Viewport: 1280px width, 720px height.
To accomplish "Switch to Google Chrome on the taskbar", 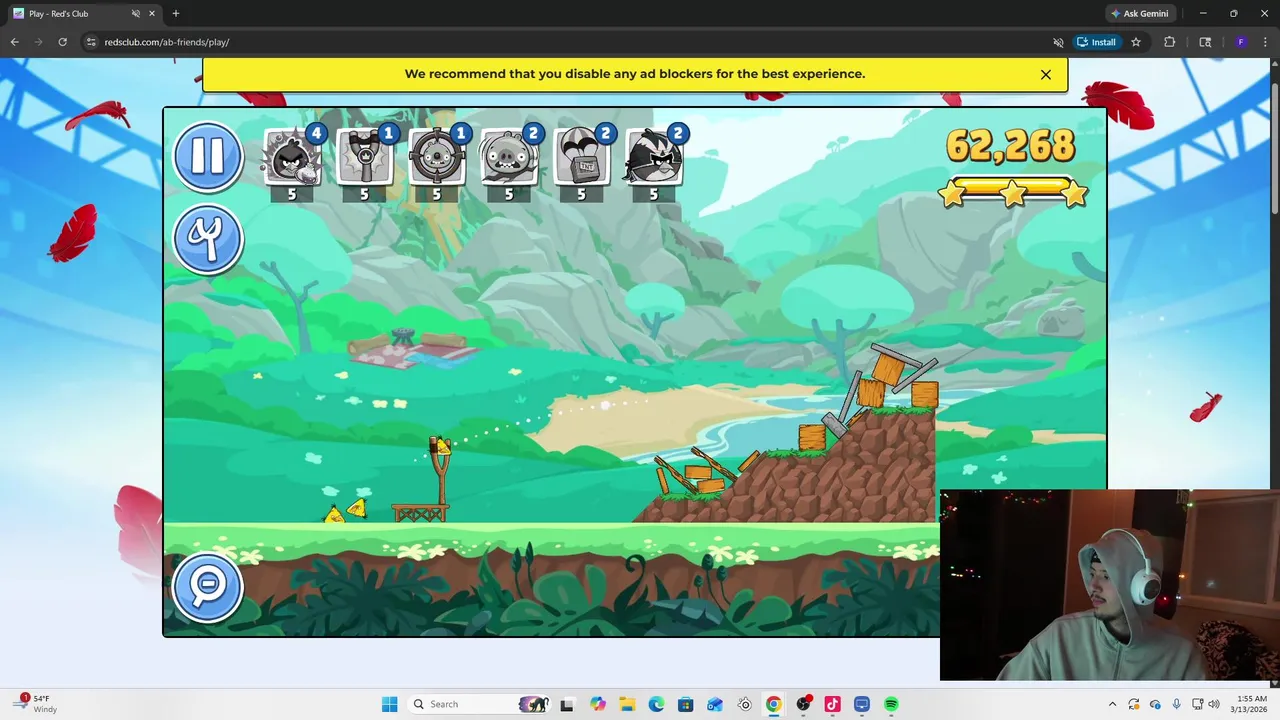I will pos(773,704).
